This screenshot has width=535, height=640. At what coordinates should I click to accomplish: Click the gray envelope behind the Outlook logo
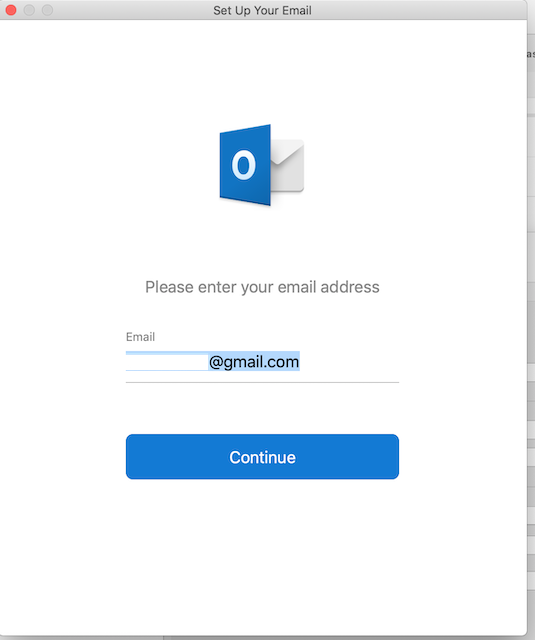pos(288,165)
